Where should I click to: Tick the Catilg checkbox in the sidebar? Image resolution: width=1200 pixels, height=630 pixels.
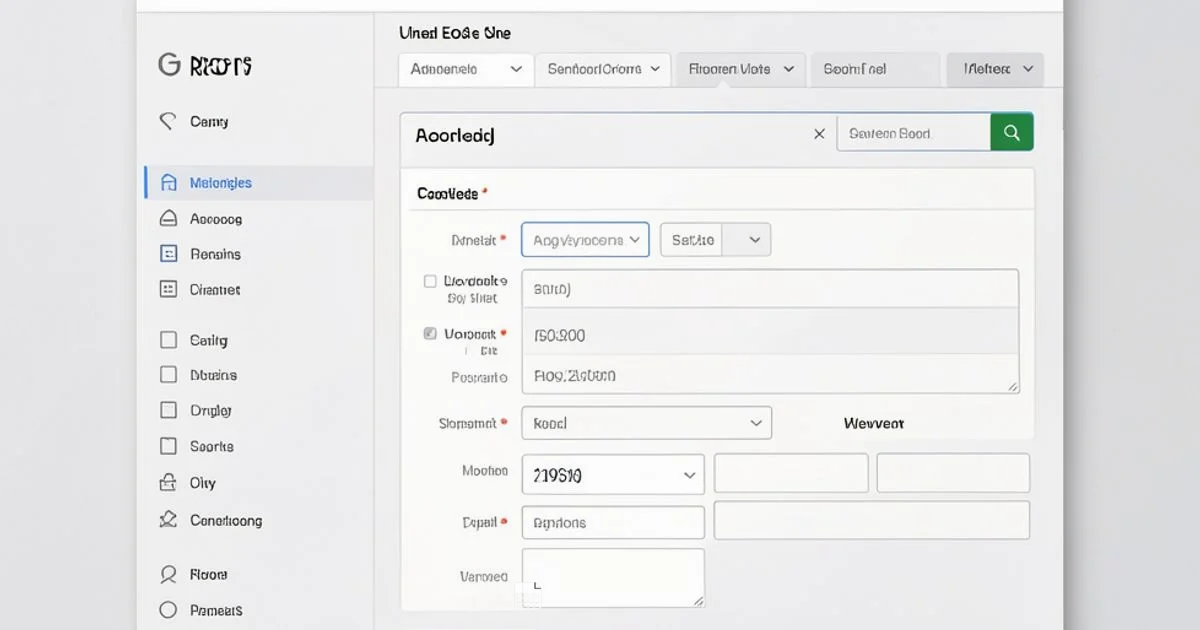(168, 340)
